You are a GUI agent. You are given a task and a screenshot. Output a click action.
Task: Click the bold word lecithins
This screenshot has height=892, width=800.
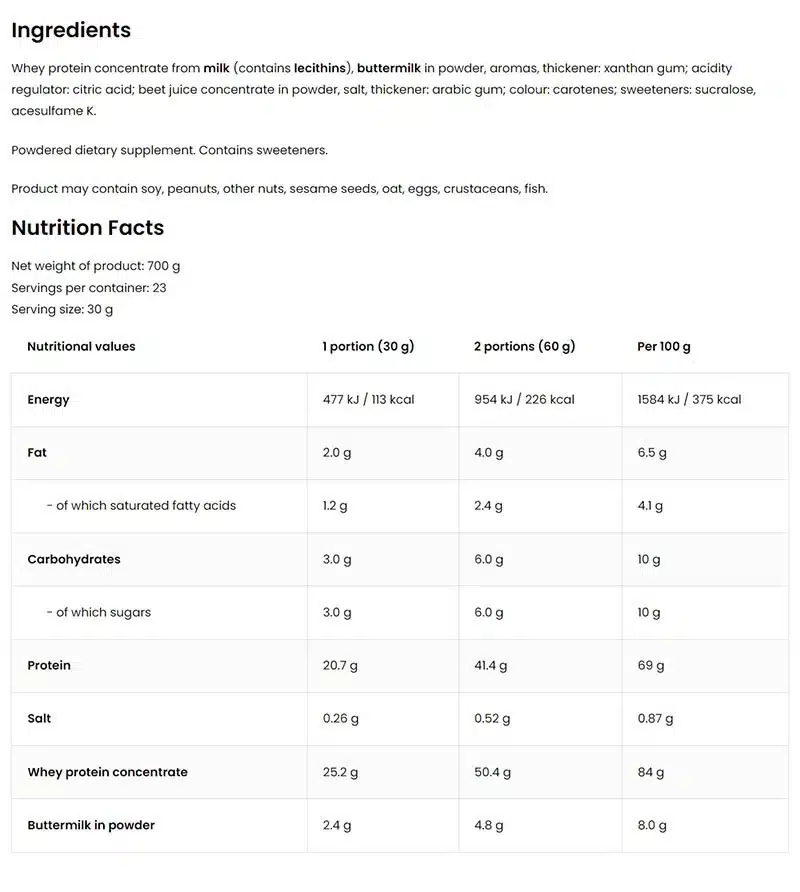tap(320, 68)
